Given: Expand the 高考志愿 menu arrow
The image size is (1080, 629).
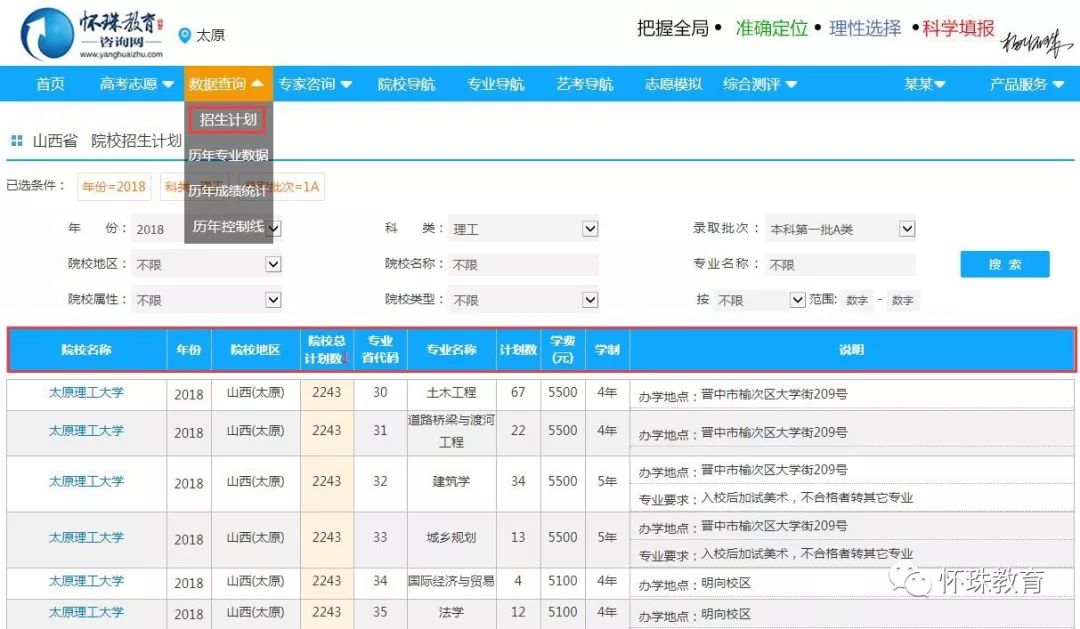Looking at the screenshot, I should 168,85.
